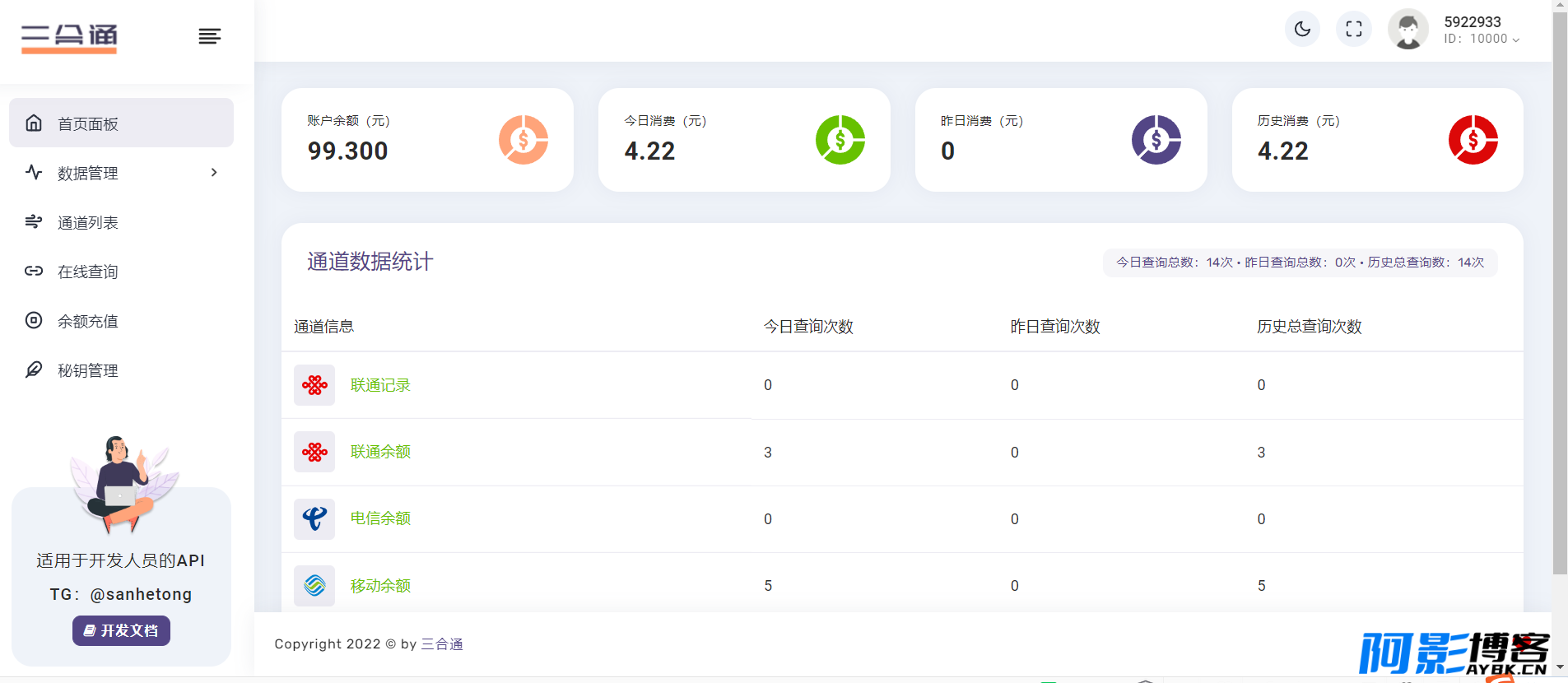This screenshot has height=683, width=1568.
Task: Open 秘钥管理 menu item
Action: pyautogui.click(x=121, y=370)
